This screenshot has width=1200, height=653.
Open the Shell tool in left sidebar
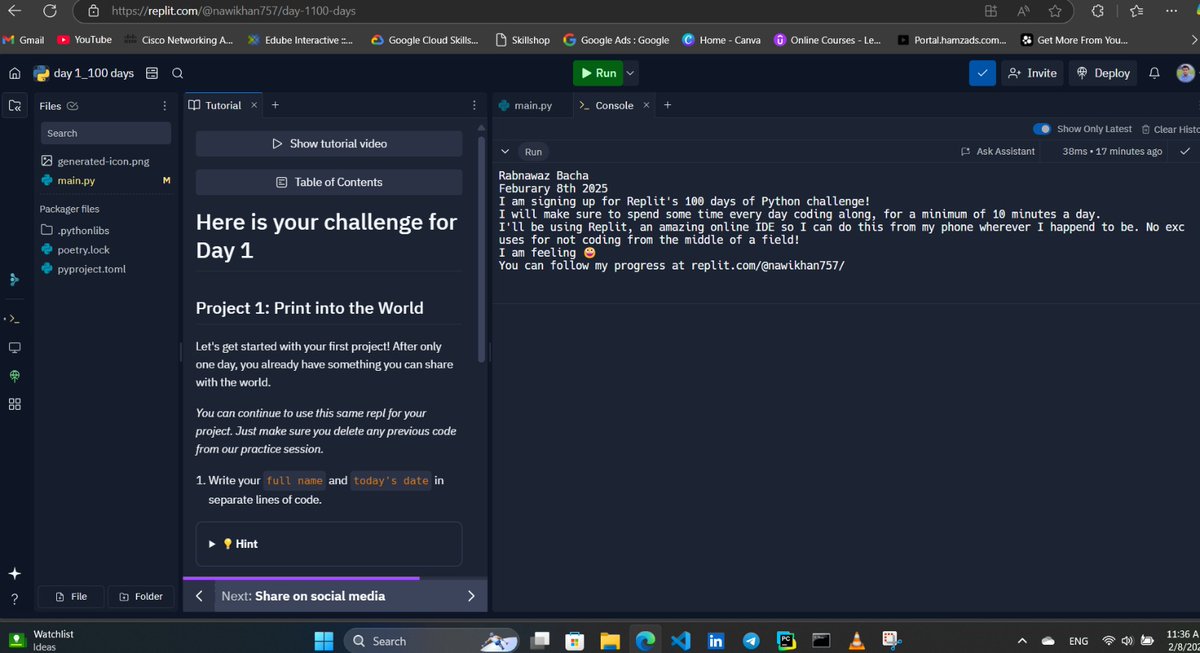tap(14, 319)
